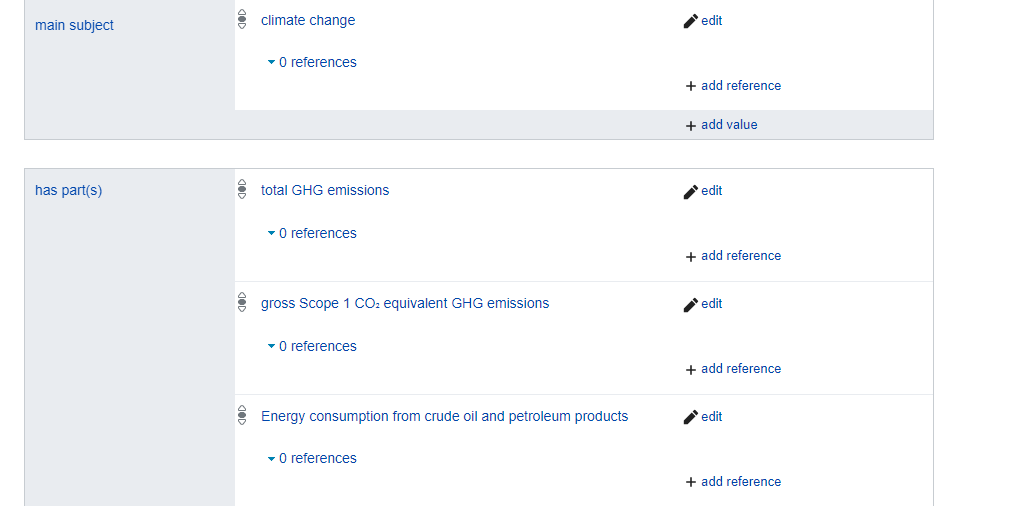Open the total GHG emissions link
This screenshot has width=1012, height=506.
tap(325, 190)
